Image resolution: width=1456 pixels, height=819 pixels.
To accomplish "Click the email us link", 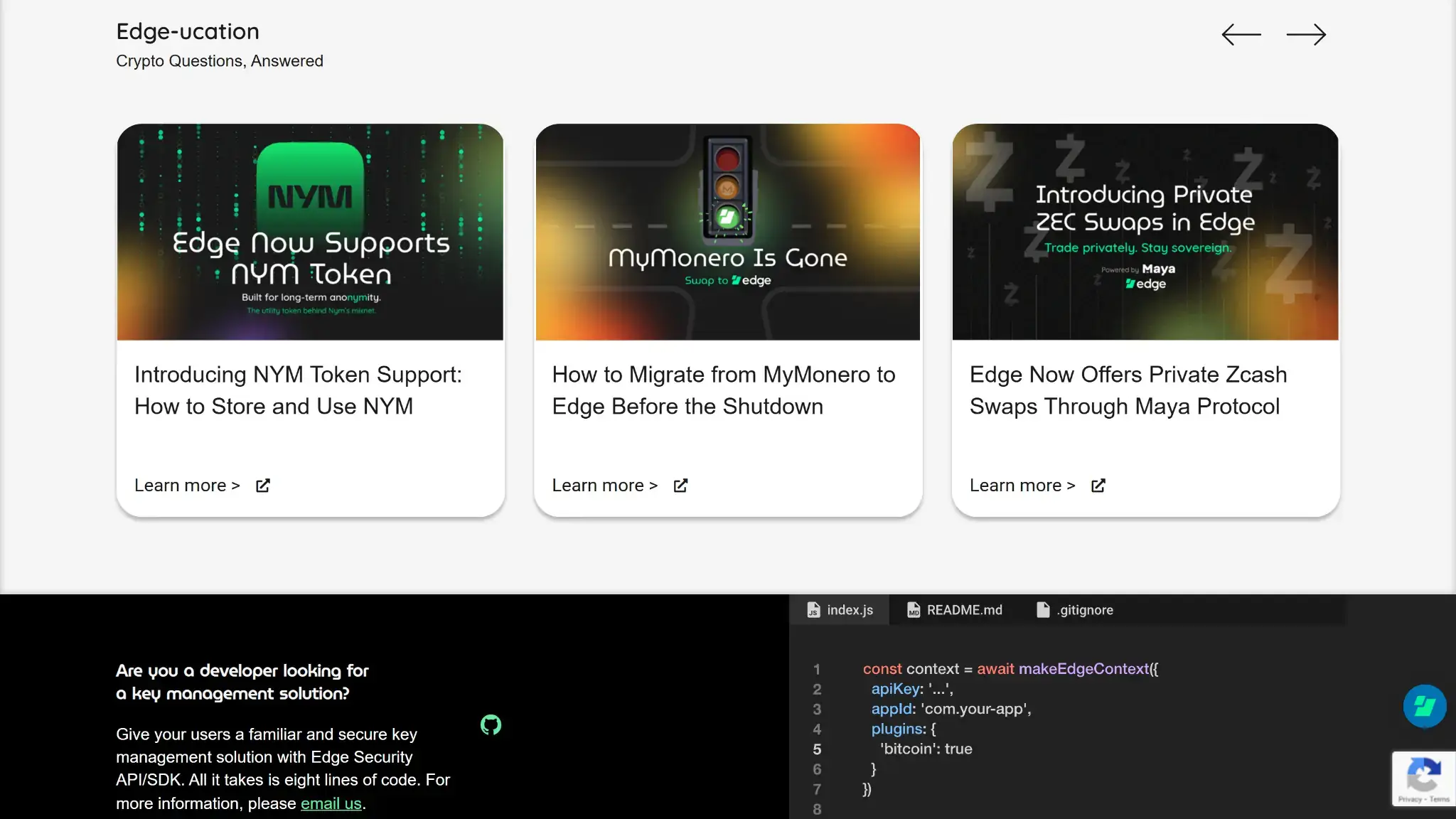I will (x=331, y=803).
